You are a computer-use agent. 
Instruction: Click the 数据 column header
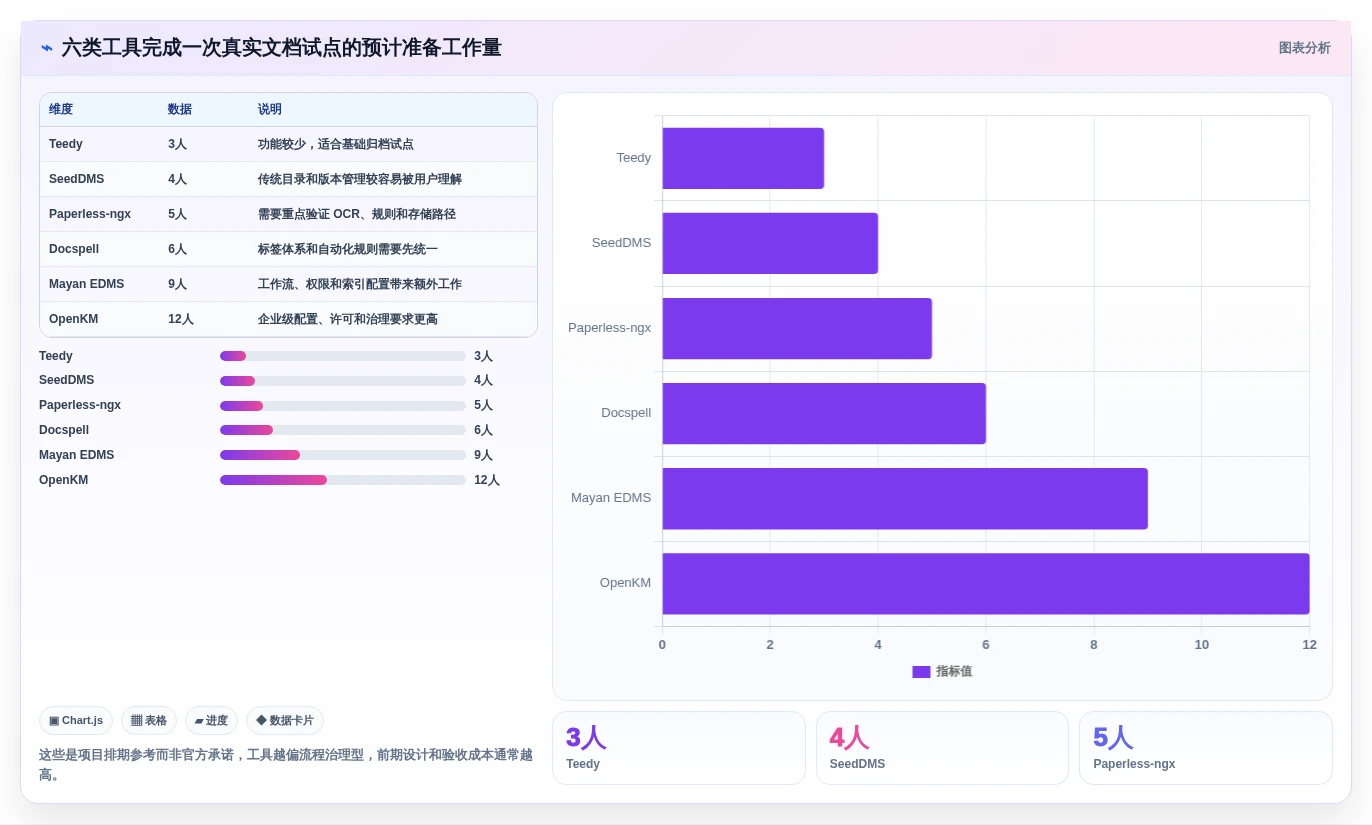point(180,109)
